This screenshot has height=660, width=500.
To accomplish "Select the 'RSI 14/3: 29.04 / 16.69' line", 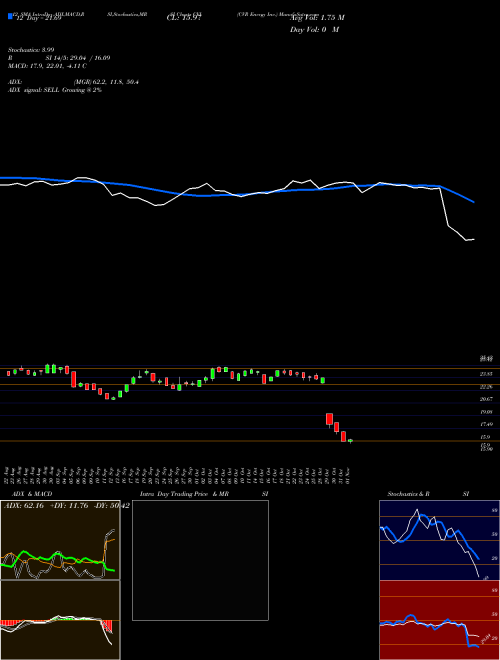I will pyautogui.click(x=59, y=58).
